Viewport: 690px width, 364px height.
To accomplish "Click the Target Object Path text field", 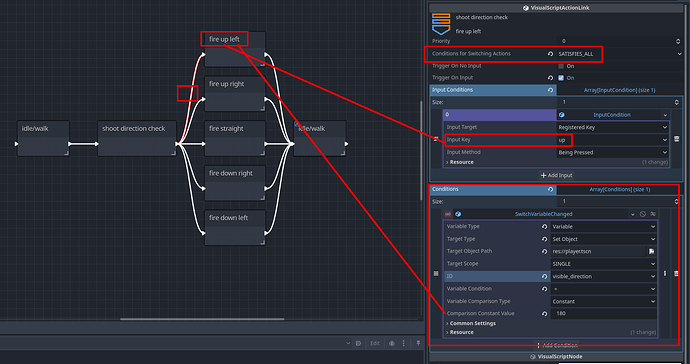I will click(x=598, y=251).
